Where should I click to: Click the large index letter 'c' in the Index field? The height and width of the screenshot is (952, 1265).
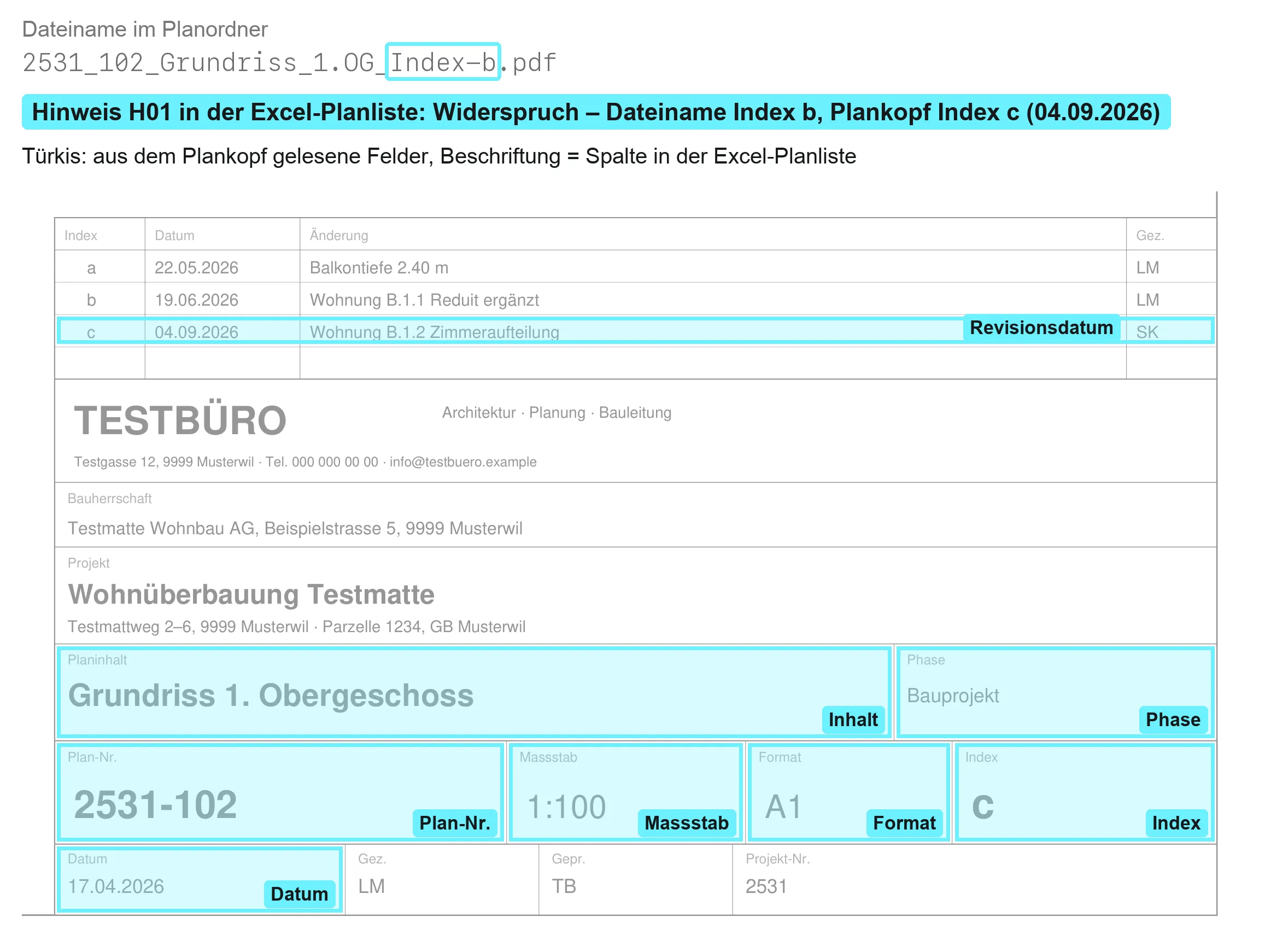982,807
